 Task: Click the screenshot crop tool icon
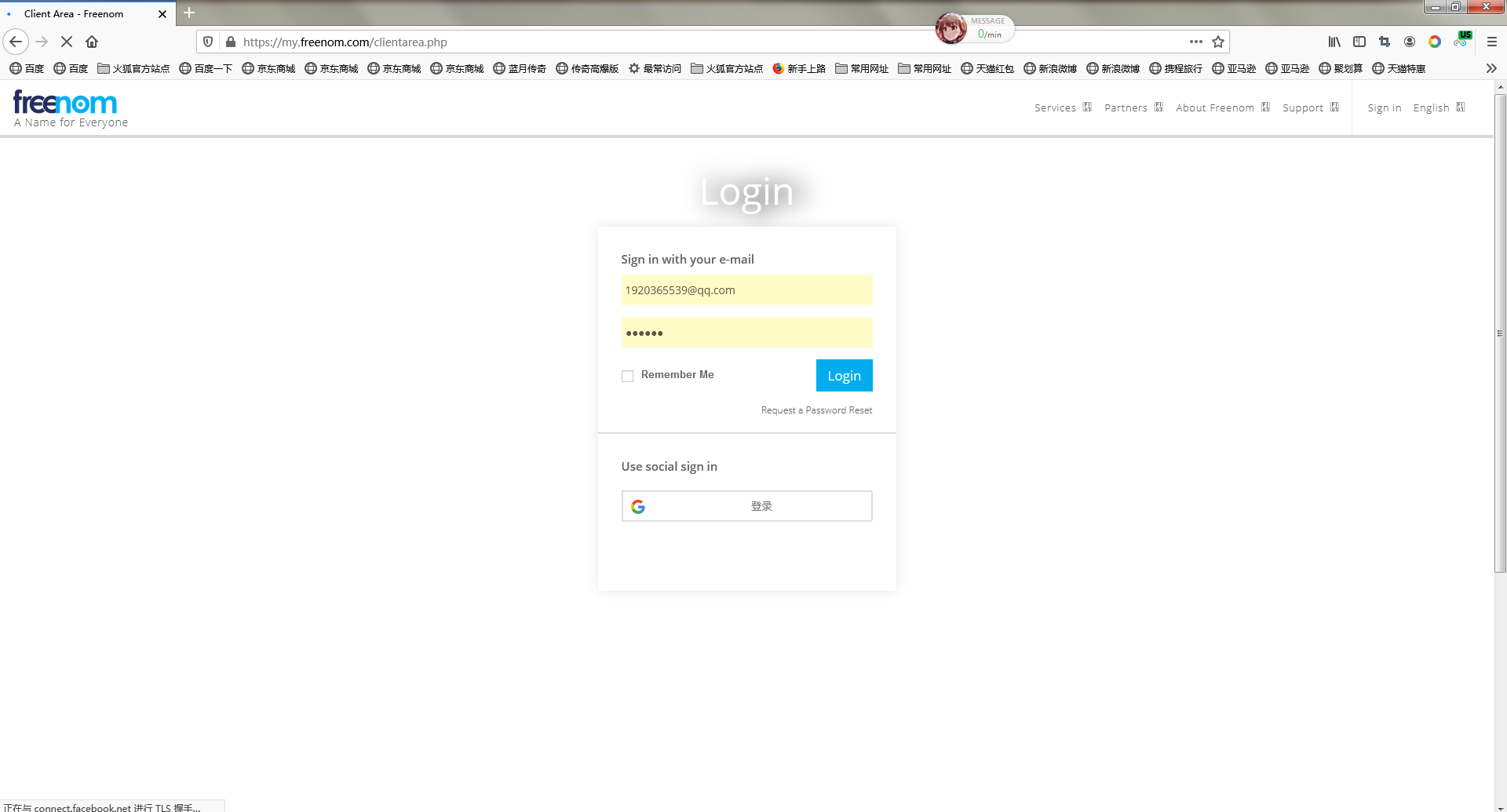coord(1385,42)
